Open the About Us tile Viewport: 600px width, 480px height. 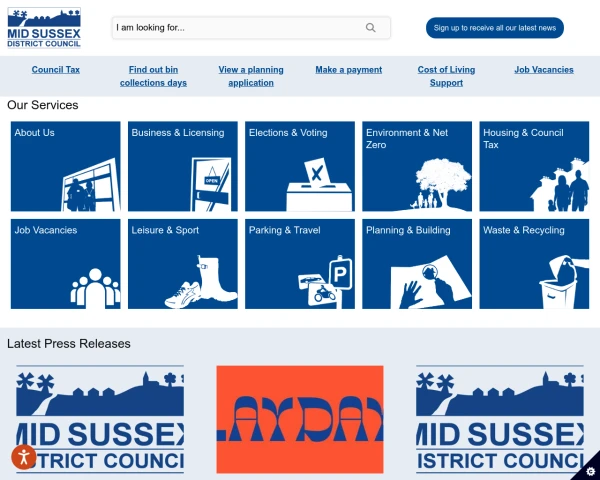(65, 166)
